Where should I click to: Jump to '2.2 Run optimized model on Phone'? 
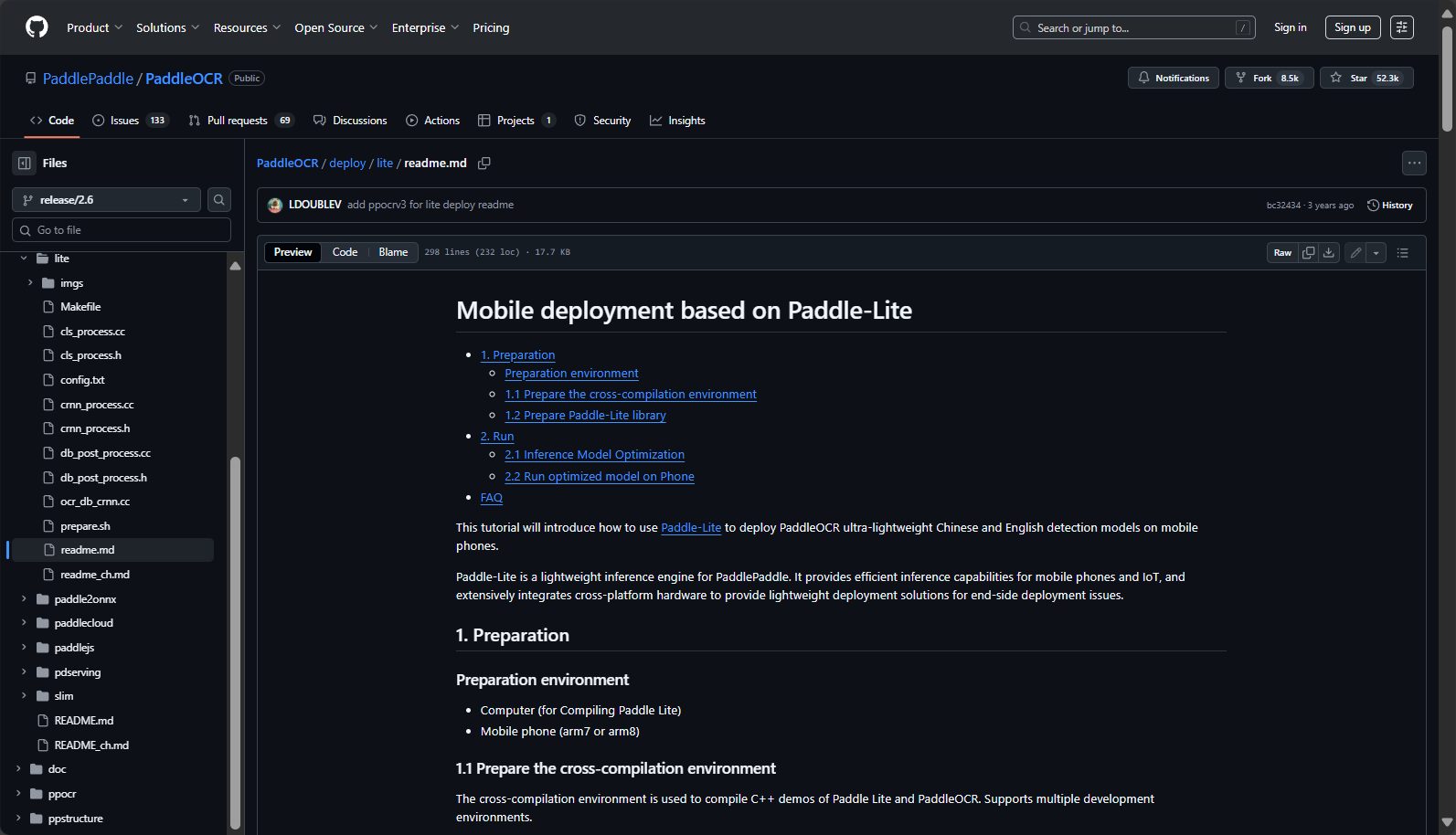(x=600, y=477)
